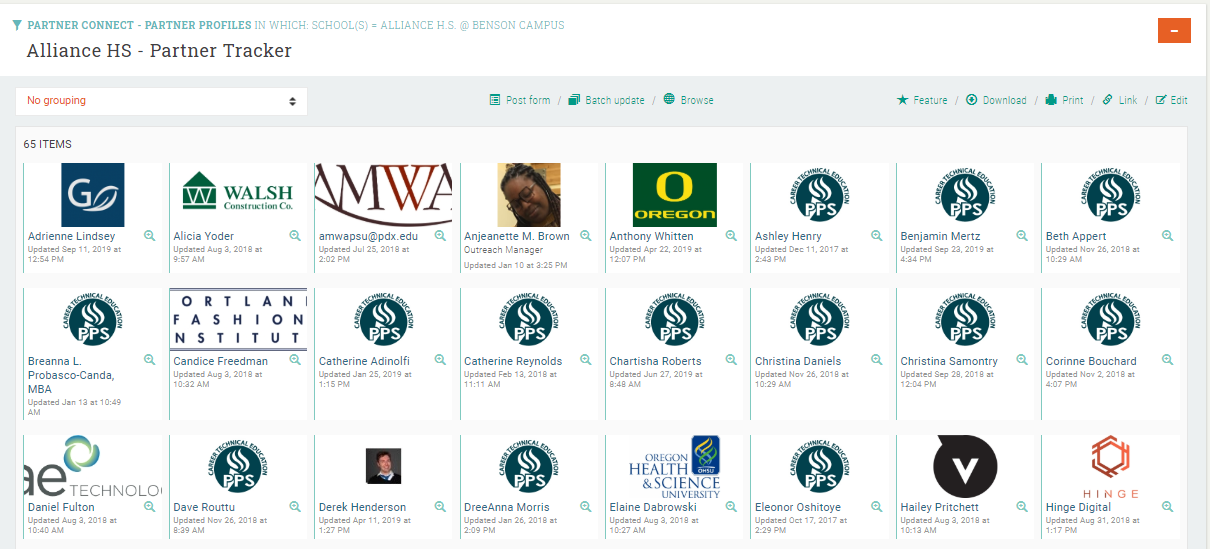Click magnifier icon beside Alicia Yoder
The height and width of the screenshot is (549, 1210).
[x=295, y=236]
